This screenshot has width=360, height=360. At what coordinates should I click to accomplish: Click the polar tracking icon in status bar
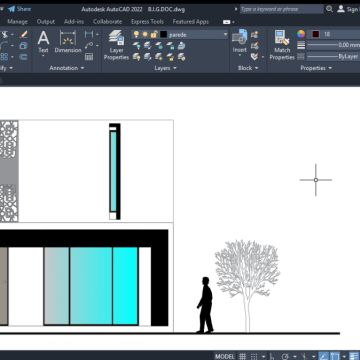tap(285, 356)
